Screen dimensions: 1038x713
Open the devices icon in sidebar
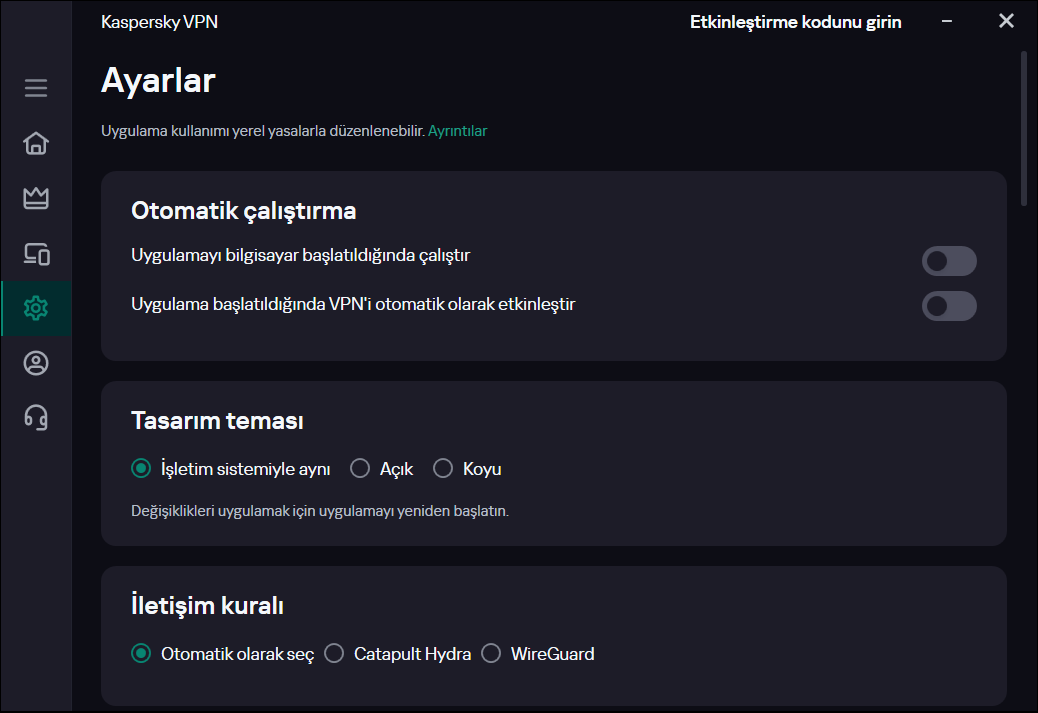36,254
